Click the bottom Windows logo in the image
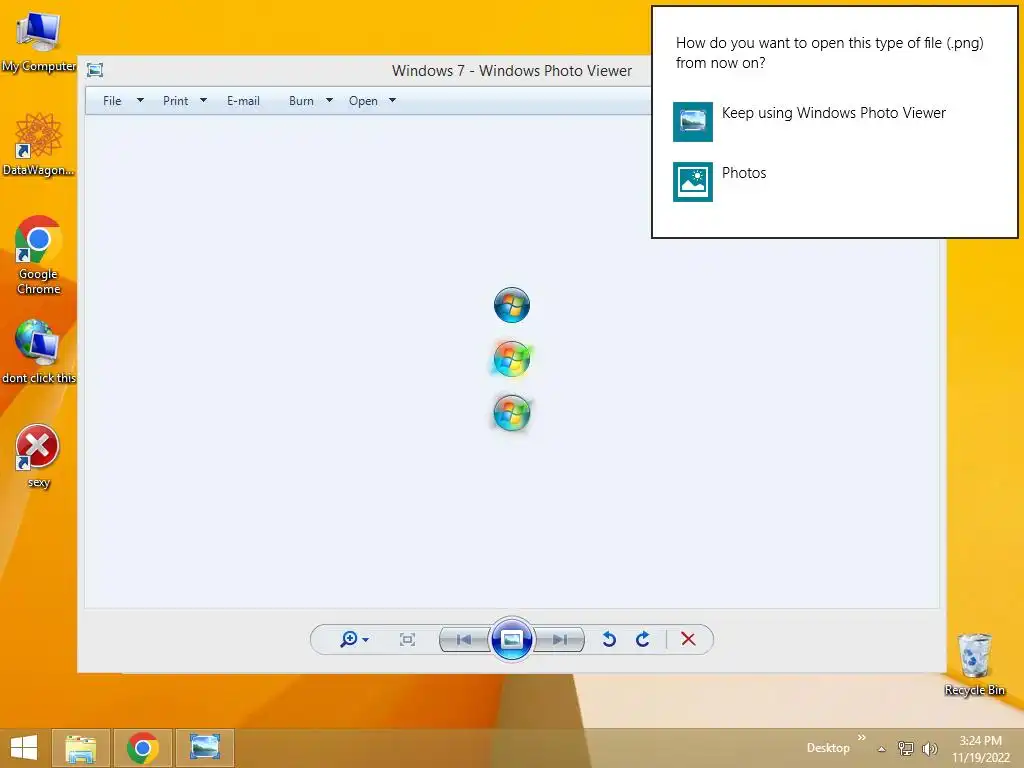 511,413
